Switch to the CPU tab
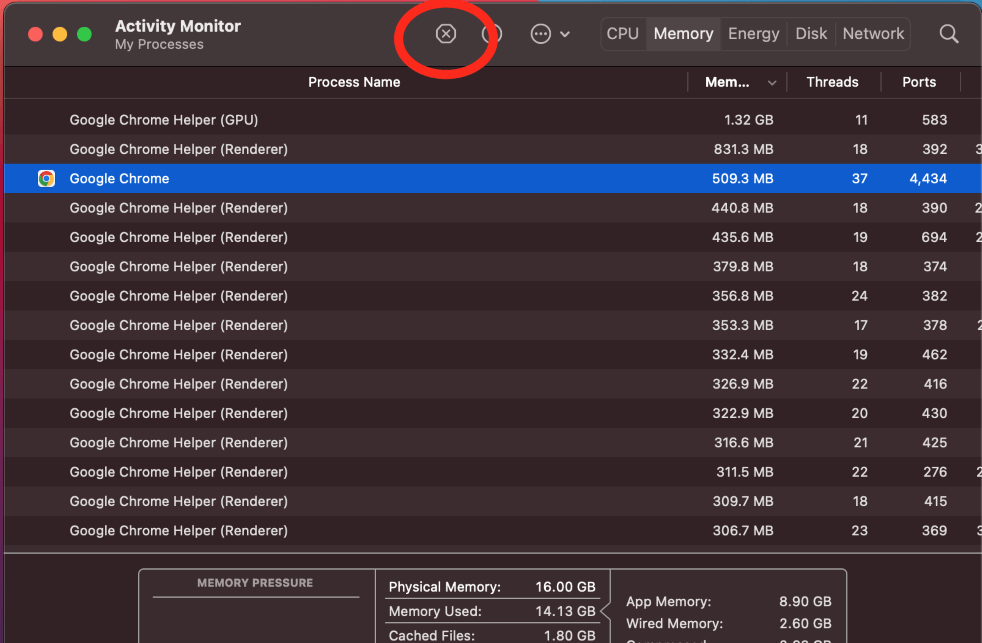The width and height of the screenshot is (982, 643). [623, 34]
